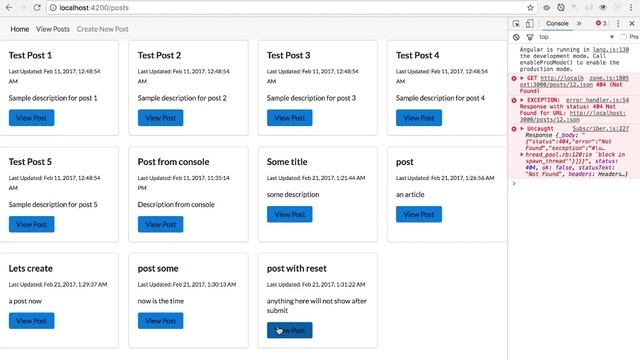View Post for 'post some'
Image resolution: width=640 pixels, height=360 pixels.
click(160, 321)
